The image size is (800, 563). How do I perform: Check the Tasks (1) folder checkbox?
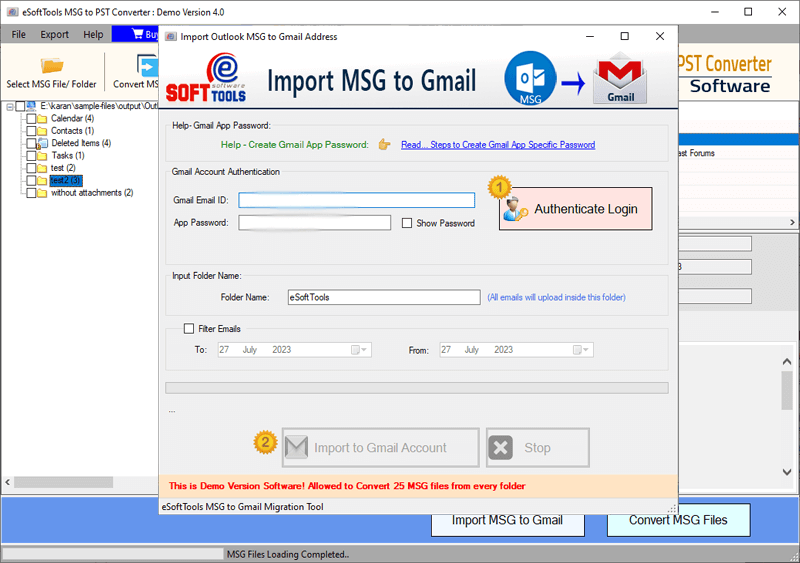tap(31, 156)
